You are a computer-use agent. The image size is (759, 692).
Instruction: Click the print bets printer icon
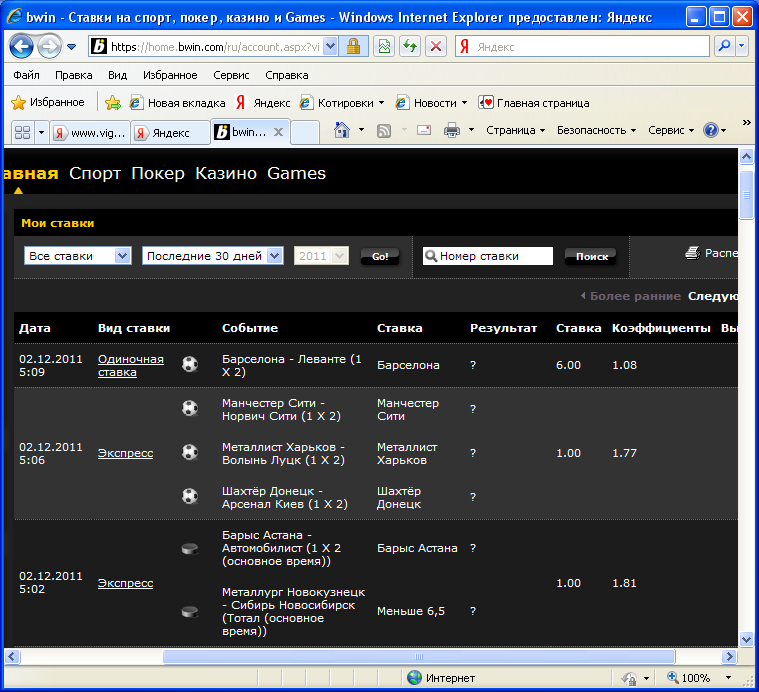coord(693,253)
